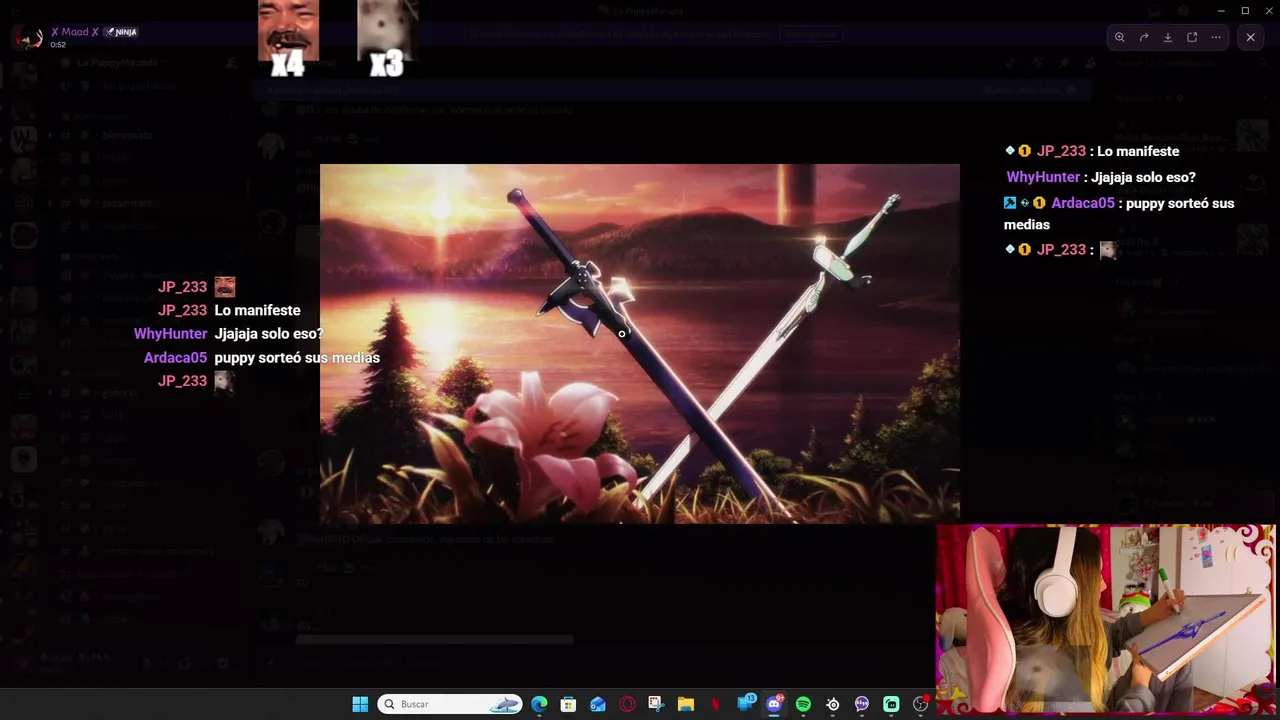1280x720 pixels.
Task: Open Netflix from the taskbar
Action: 715,704
